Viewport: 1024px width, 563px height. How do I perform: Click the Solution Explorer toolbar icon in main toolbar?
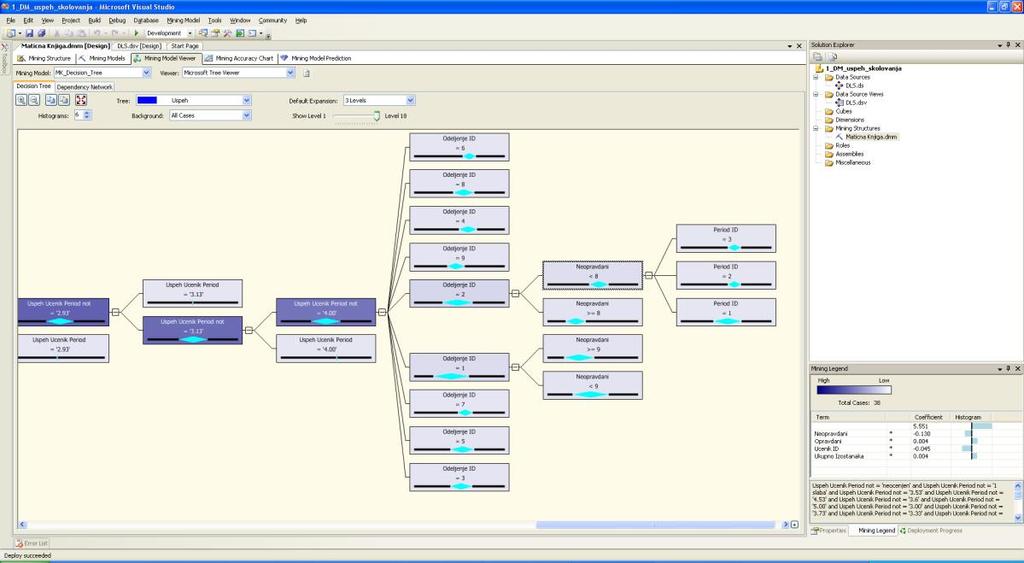(x=204, y=33)
